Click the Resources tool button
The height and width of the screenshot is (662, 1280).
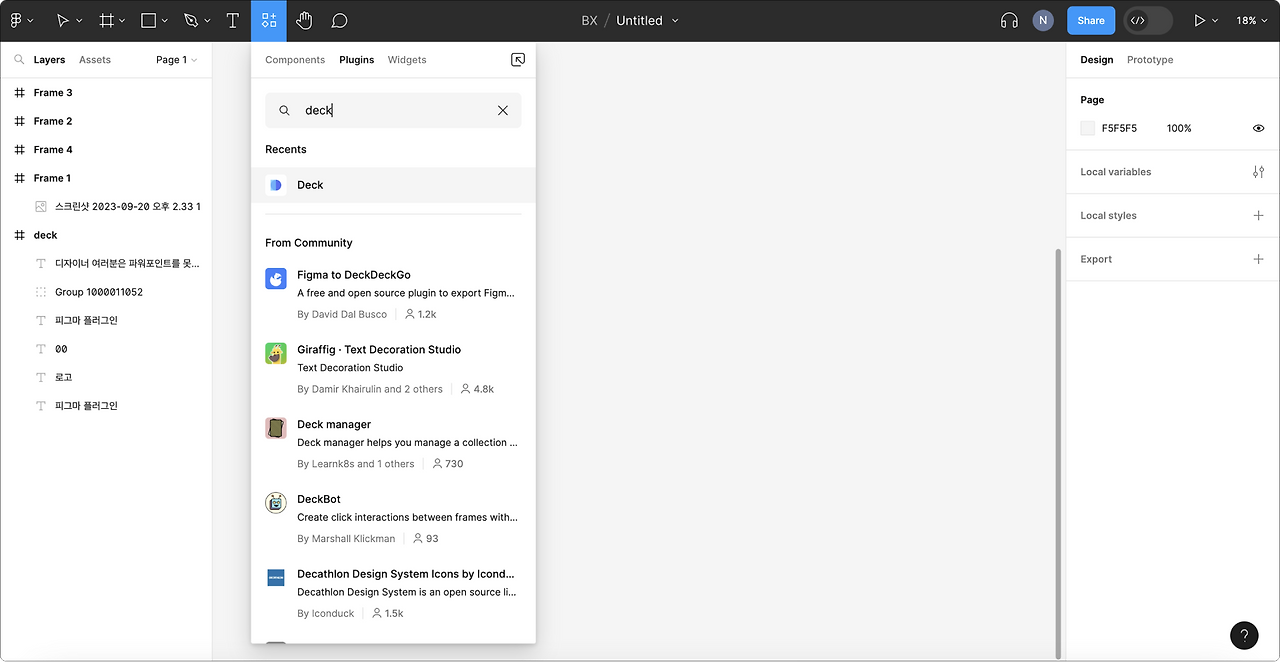click(x=269, y=20)
